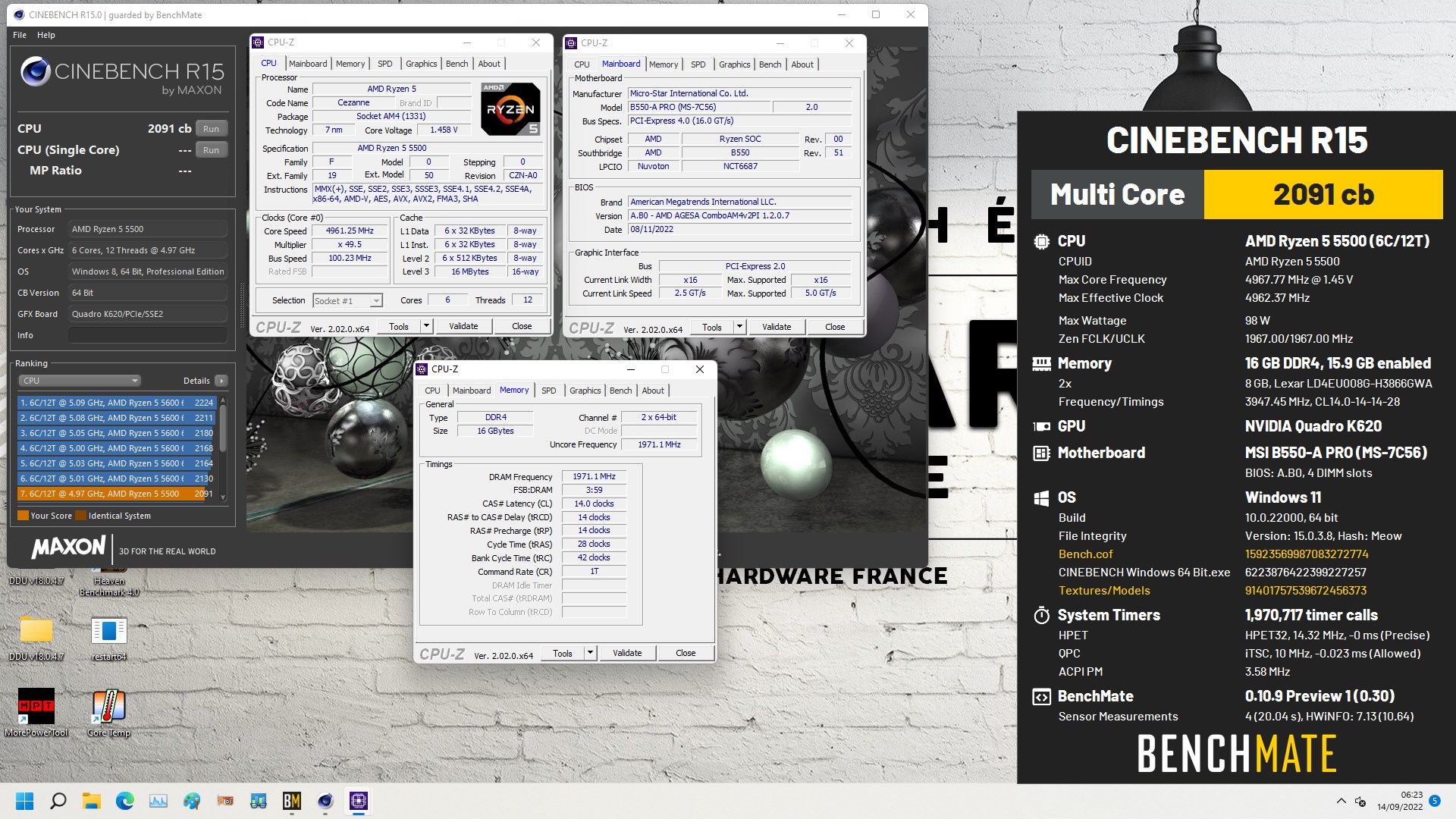The width and height of the screenshot is (1456, 819).
Task: Run the CPU multi-core benchmark
Action: click(211, 129)
